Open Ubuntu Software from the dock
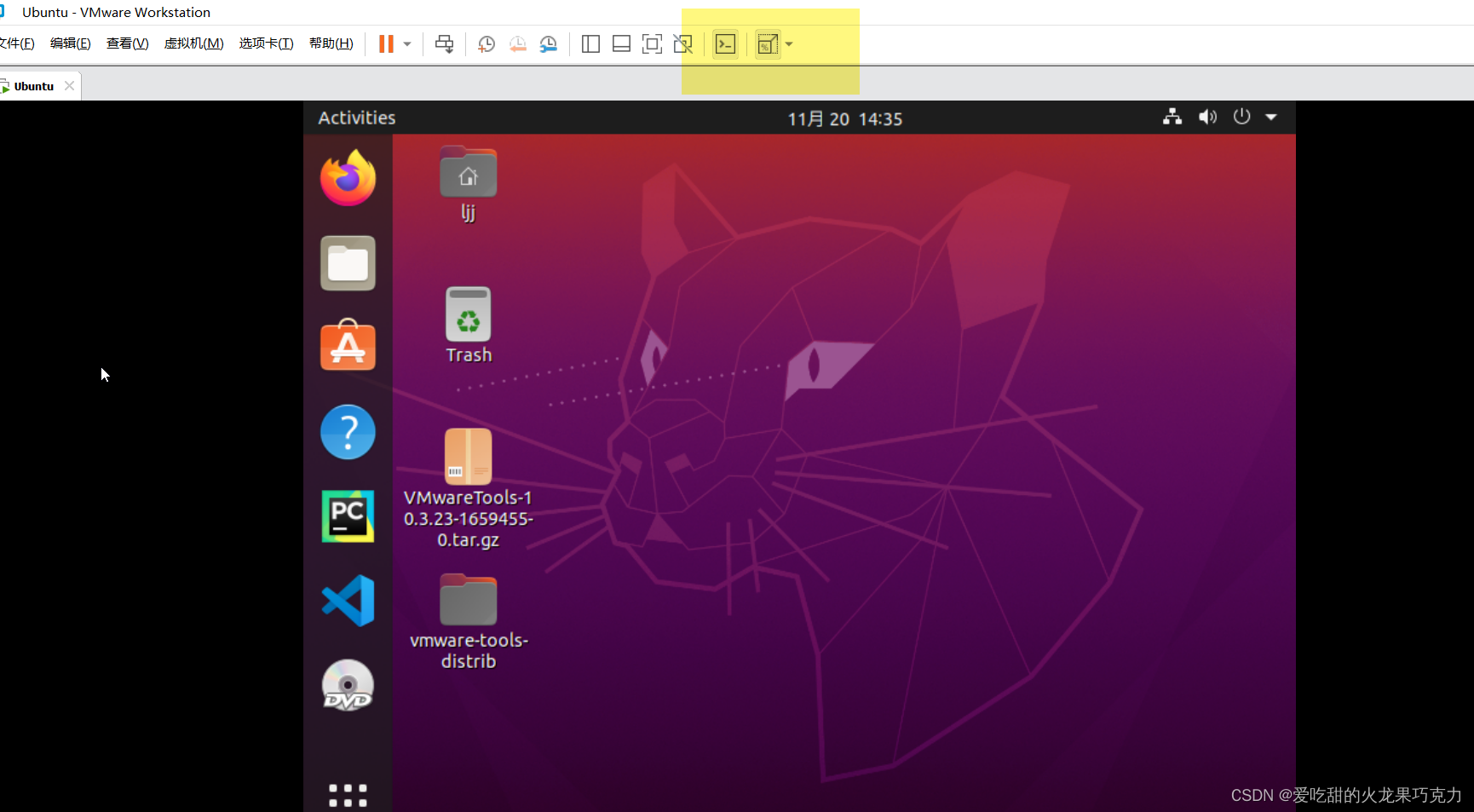The width and height of the screenshot is (1474, 812). coord(348,346)
